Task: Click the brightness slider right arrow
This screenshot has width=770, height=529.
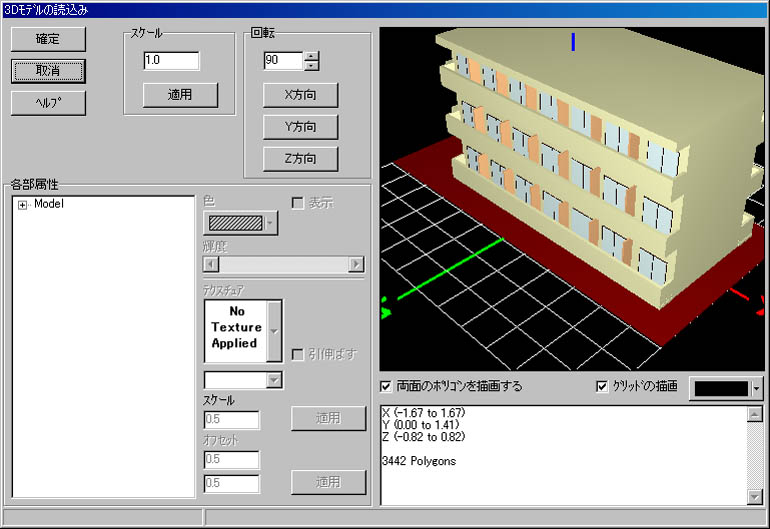Action: pyautogui.click(x=356, y=264)
